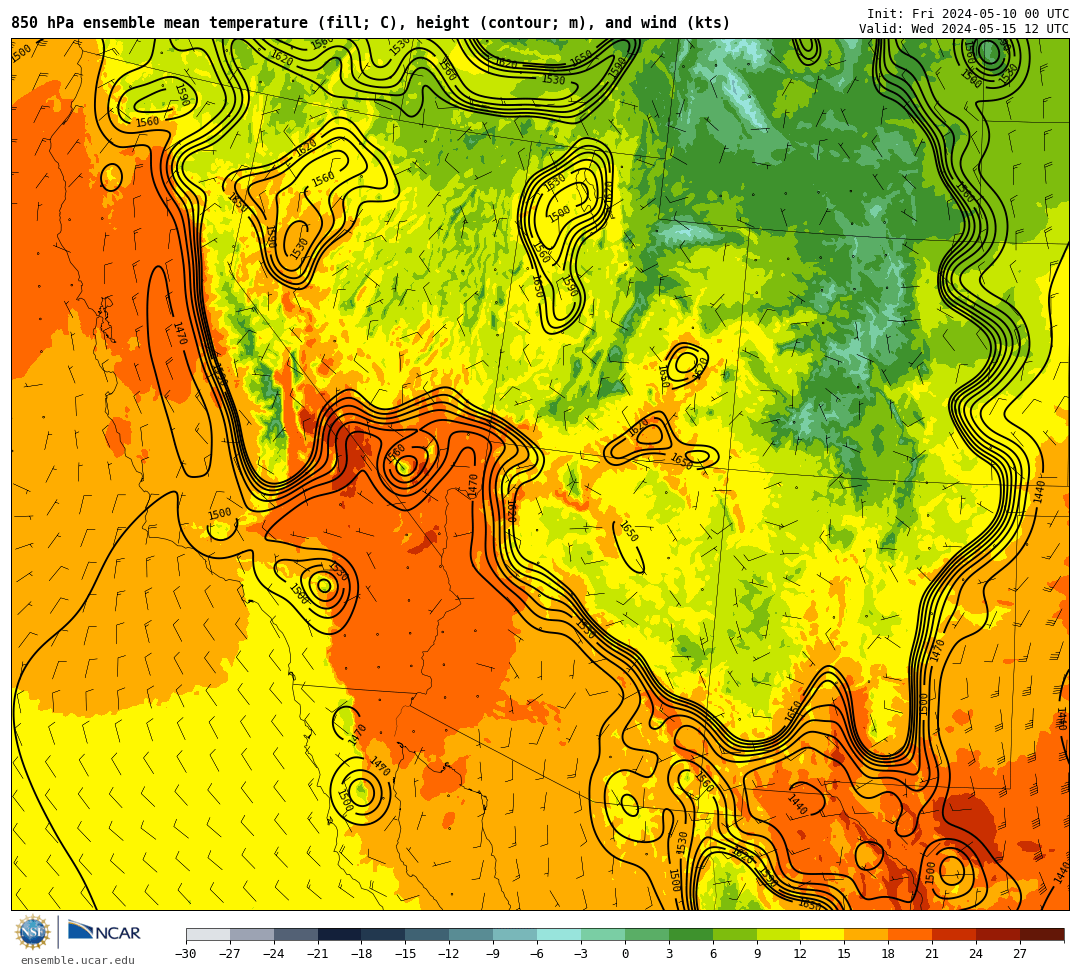Click the colorbar swatch between -15 and -12
The image size is (1080, 973).
pyautogui.click(x=428, y=934)
